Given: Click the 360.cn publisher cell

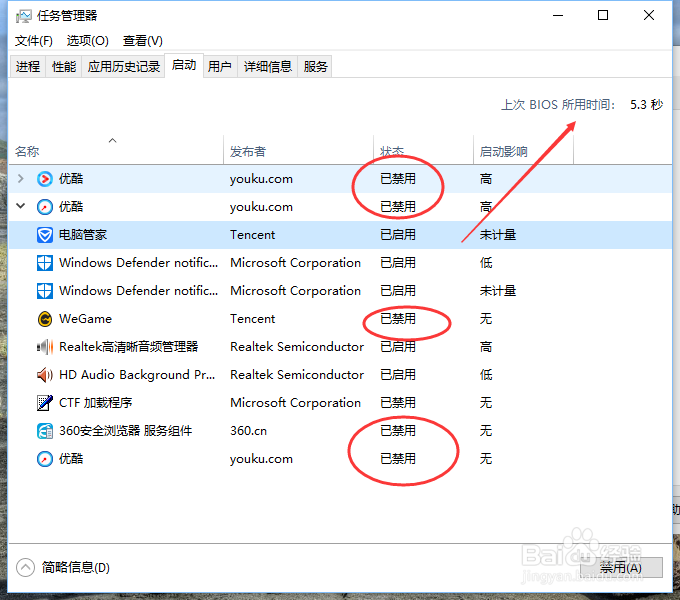Looking at the screenshot, I should [248, 431].
